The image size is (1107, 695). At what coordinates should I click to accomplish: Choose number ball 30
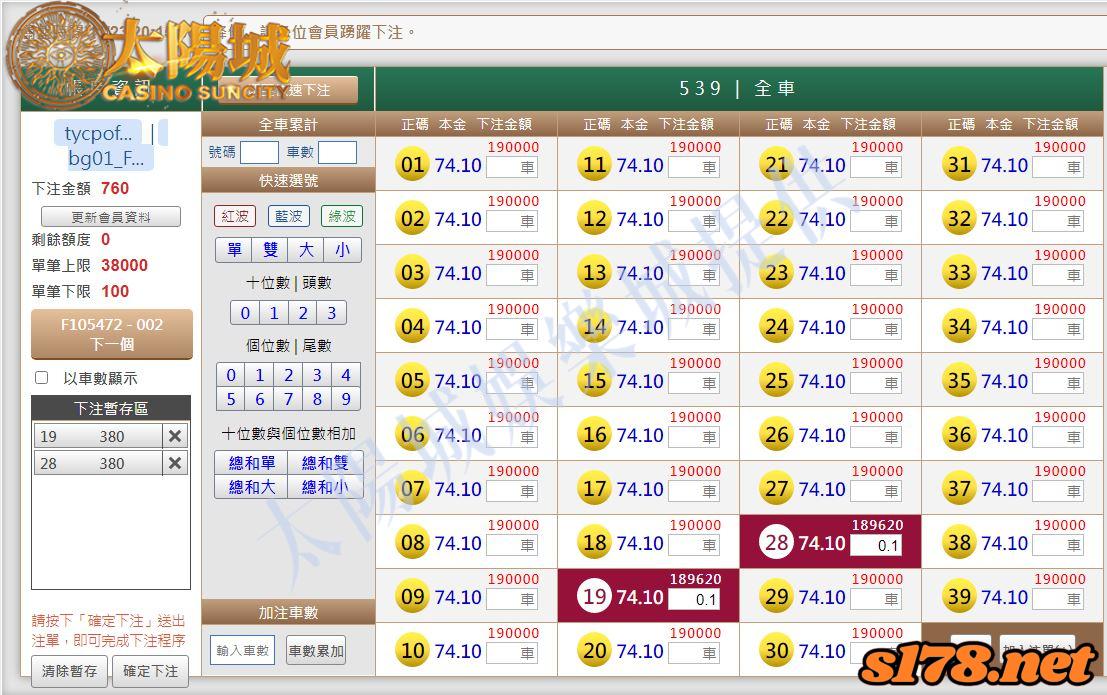(777, 651)
